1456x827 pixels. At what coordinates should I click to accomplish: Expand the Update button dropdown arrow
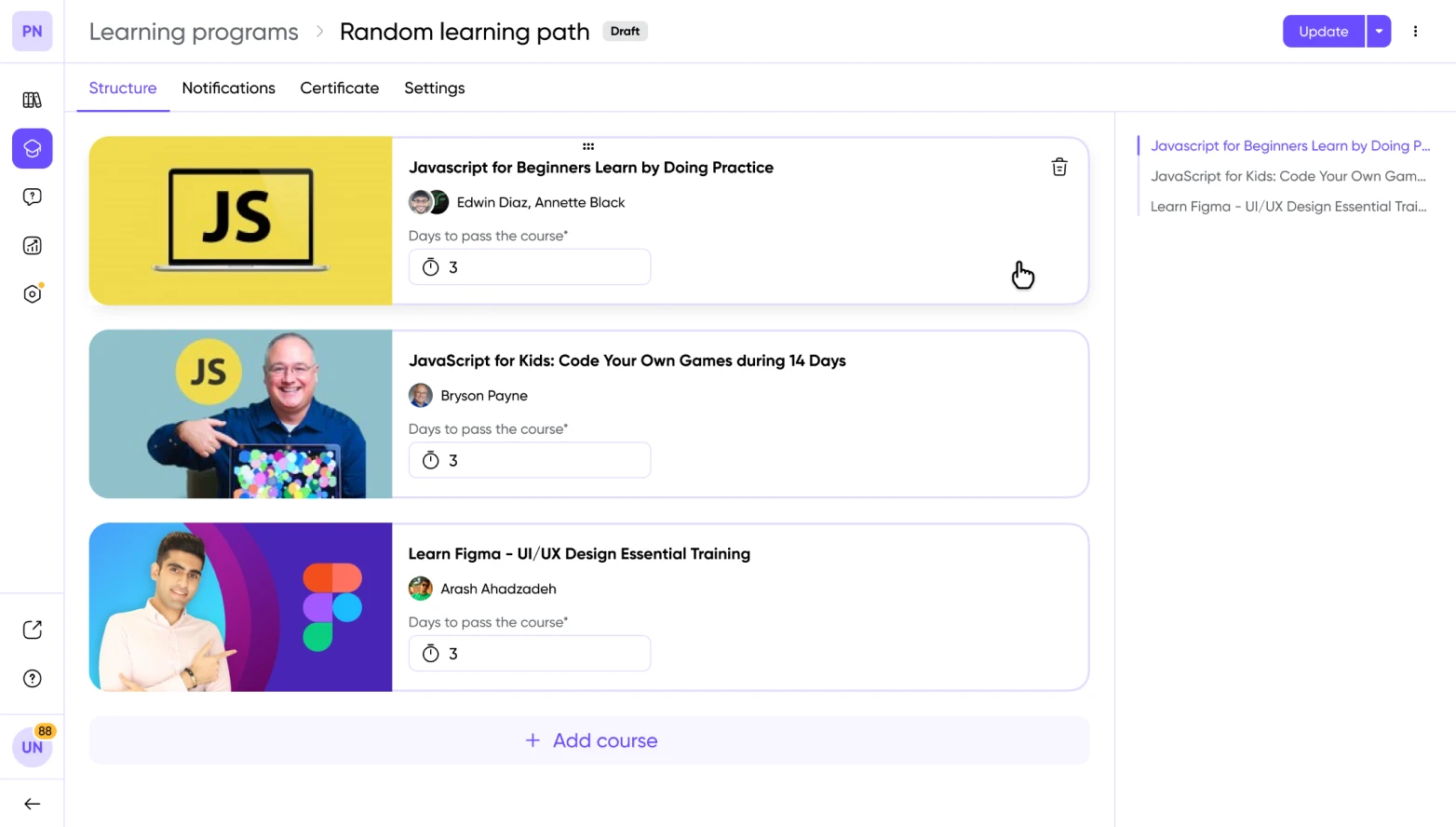(x=1379, y=32)
